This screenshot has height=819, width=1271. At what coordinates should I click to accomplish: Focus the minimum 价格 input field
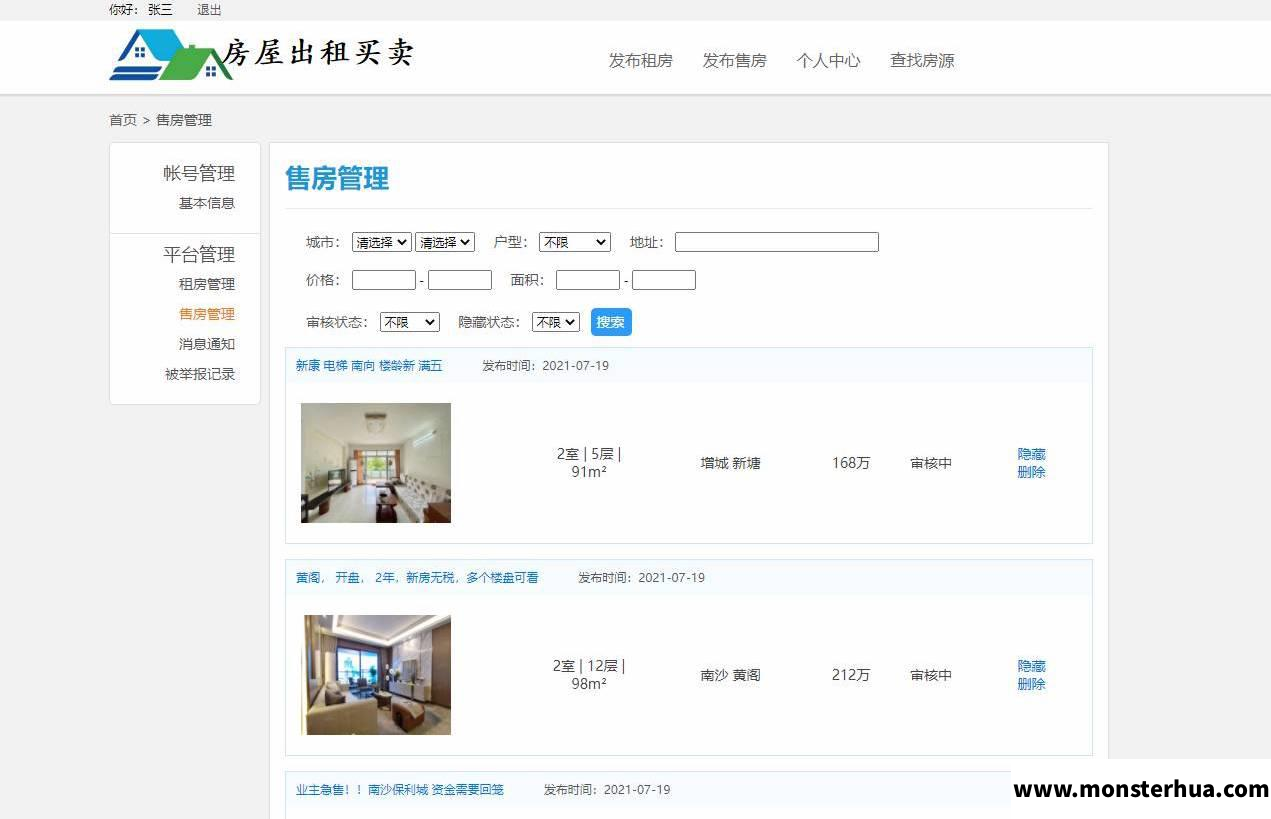[384, 280]
